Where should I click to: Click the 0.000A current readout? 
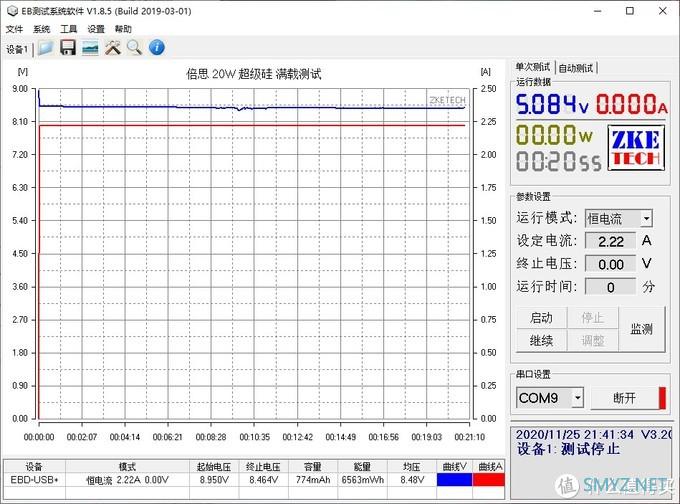click(x=631, y=105)
